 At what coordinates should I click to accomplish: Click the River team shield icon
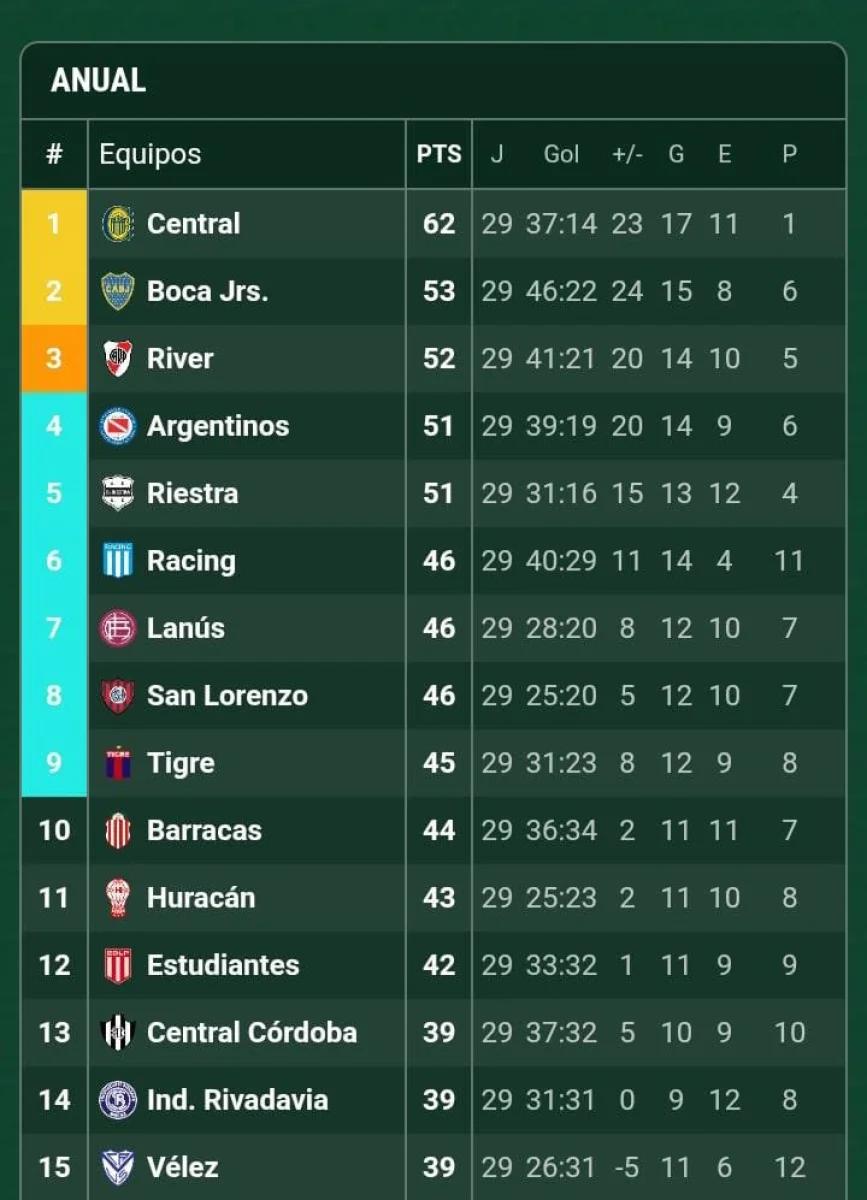pyautogui.click(x=118, y=358)
